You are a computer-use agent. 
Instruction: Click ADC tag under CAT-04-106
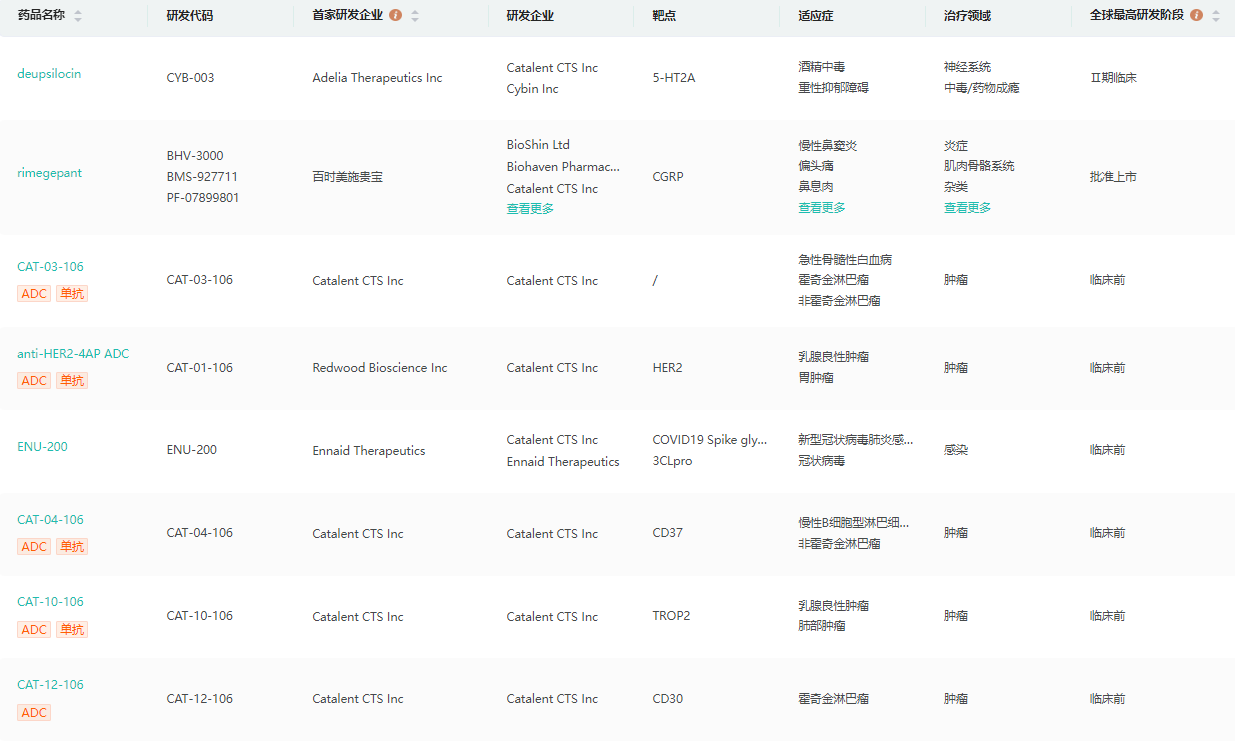tap(34, 547)
